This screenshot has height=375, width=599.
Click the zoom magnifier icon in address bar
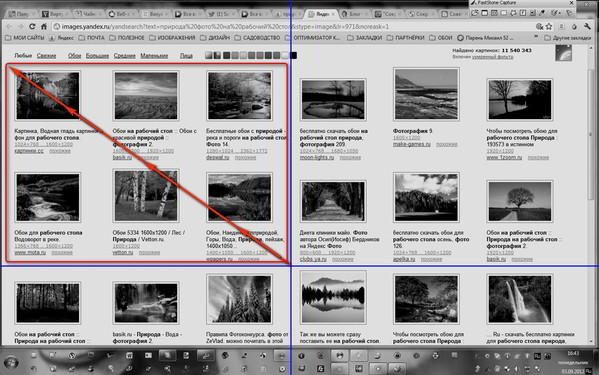[539, 26]
